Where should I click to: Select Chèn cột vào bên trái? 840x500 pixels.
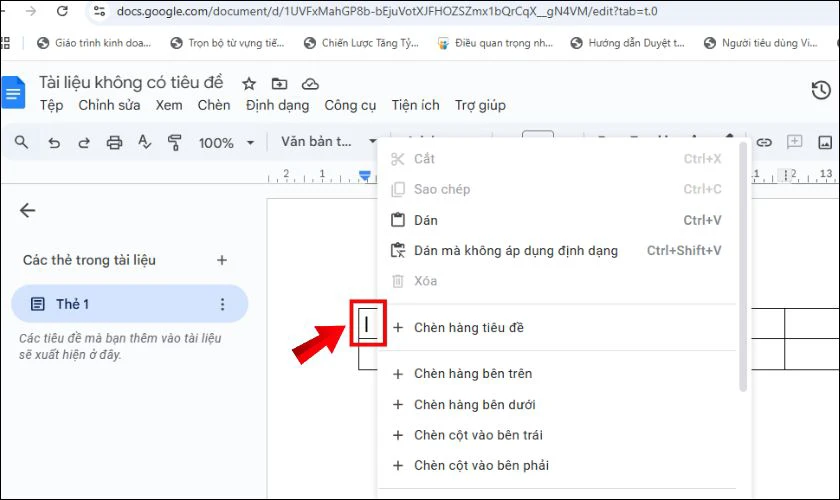(557, 435)
